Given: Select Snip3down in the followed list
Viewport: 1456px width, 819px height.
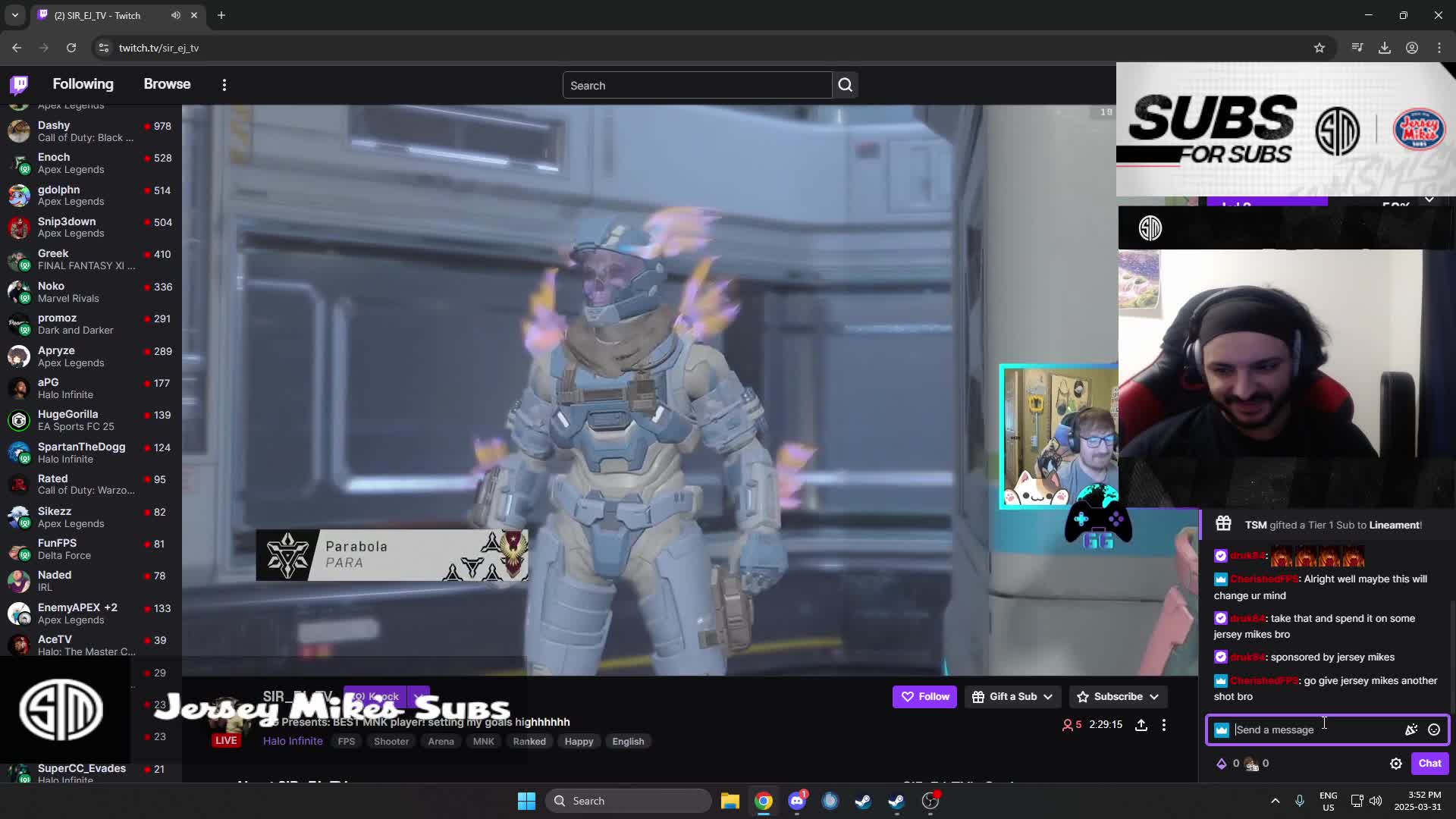Looking at the screenshot, I should 91,227.
